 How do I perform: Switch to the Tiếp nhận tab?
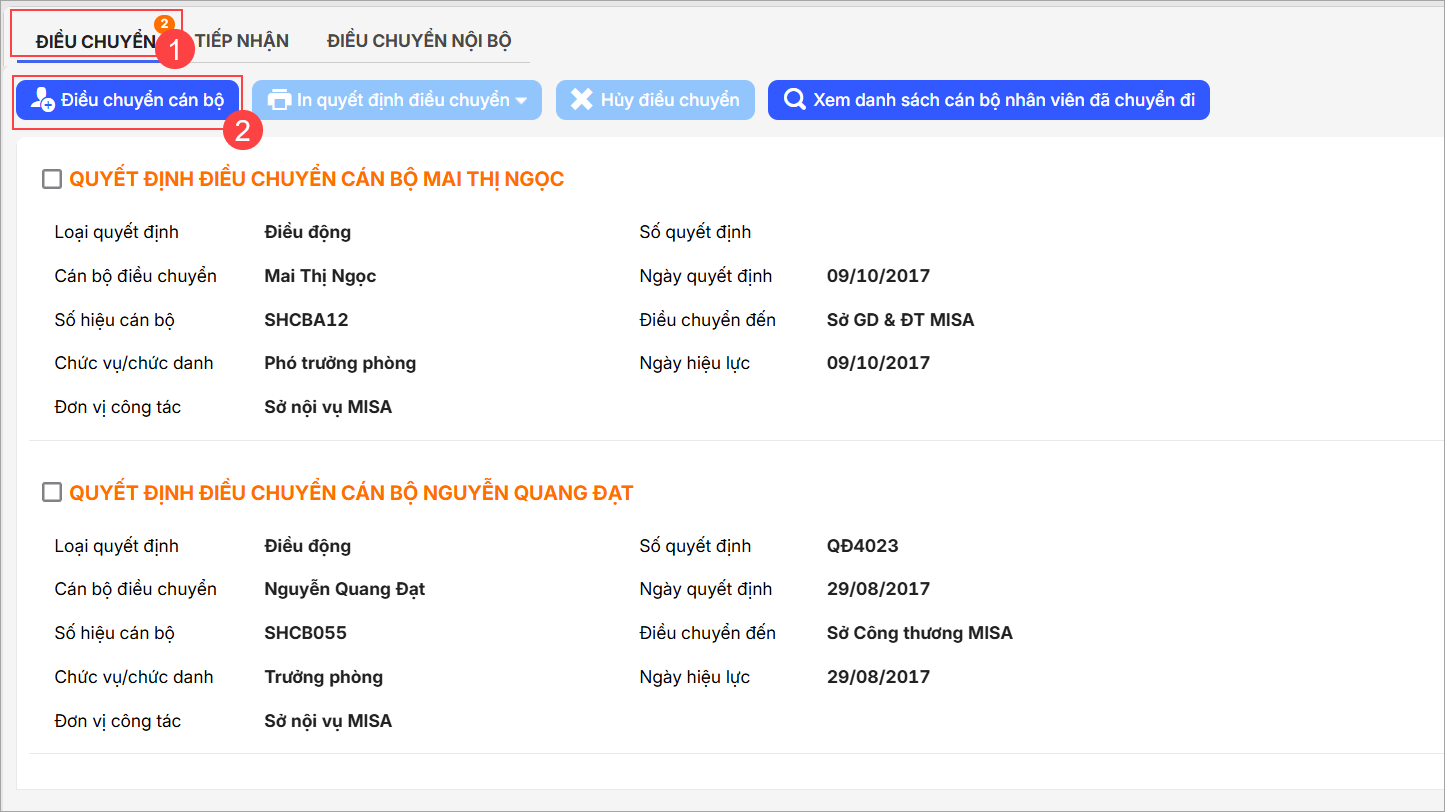(x=242, y=41)
